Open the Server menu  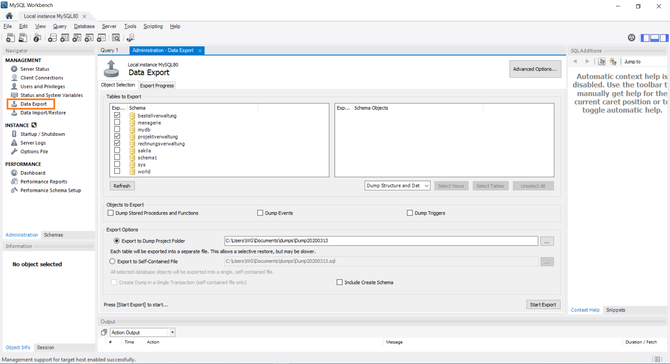coord(109,26)
